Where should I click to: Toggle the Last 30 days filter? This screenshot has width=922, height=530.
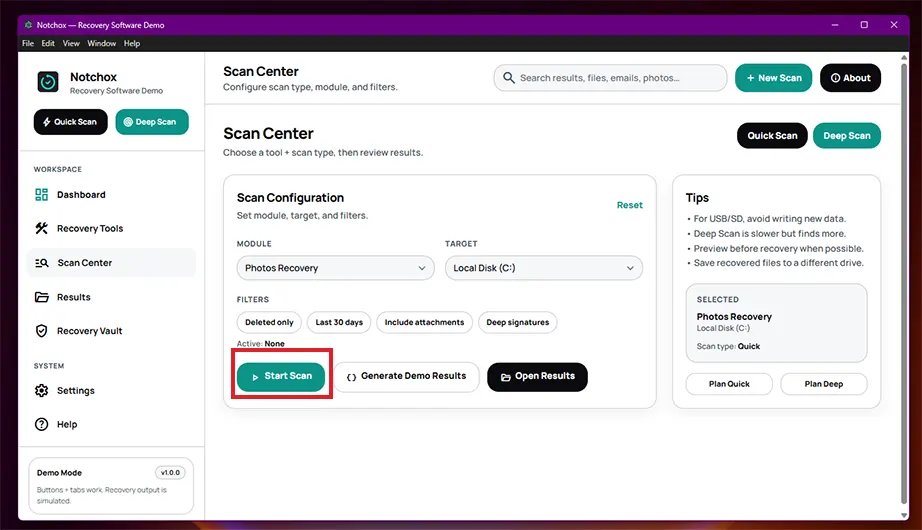point(339,322)
